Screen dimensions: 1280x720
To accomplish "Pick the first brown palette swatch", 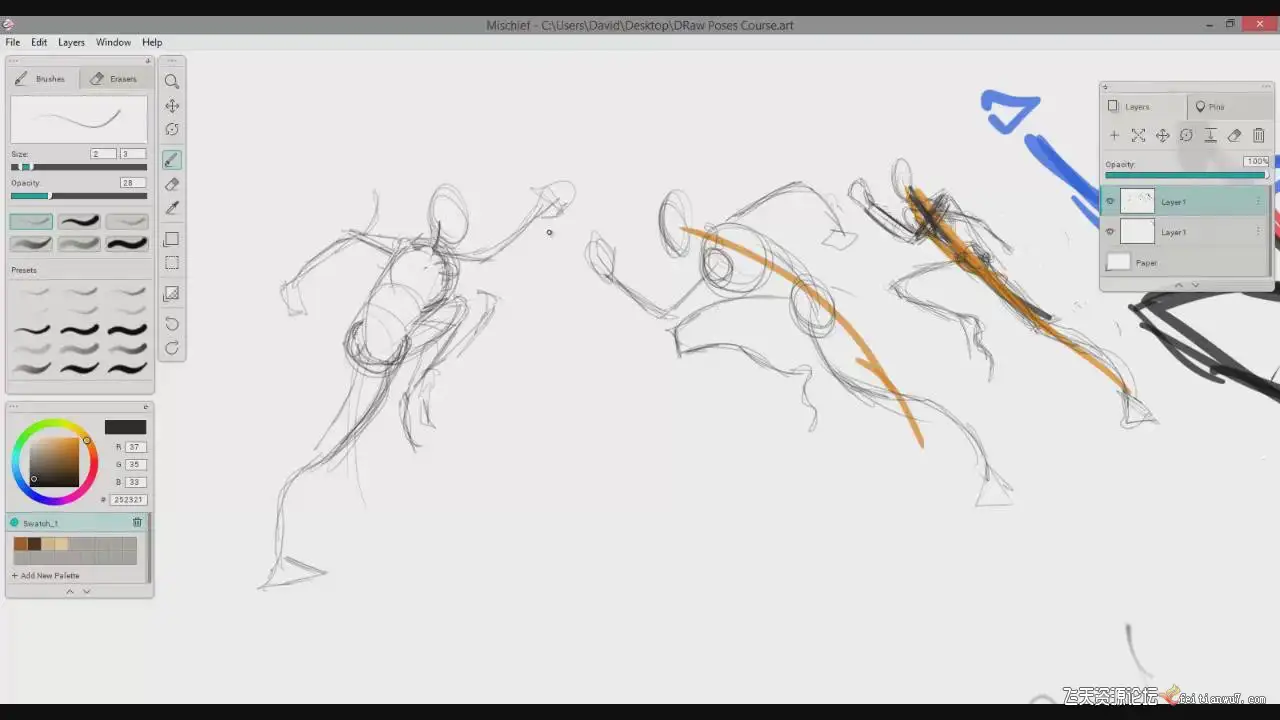I will 20,544.
